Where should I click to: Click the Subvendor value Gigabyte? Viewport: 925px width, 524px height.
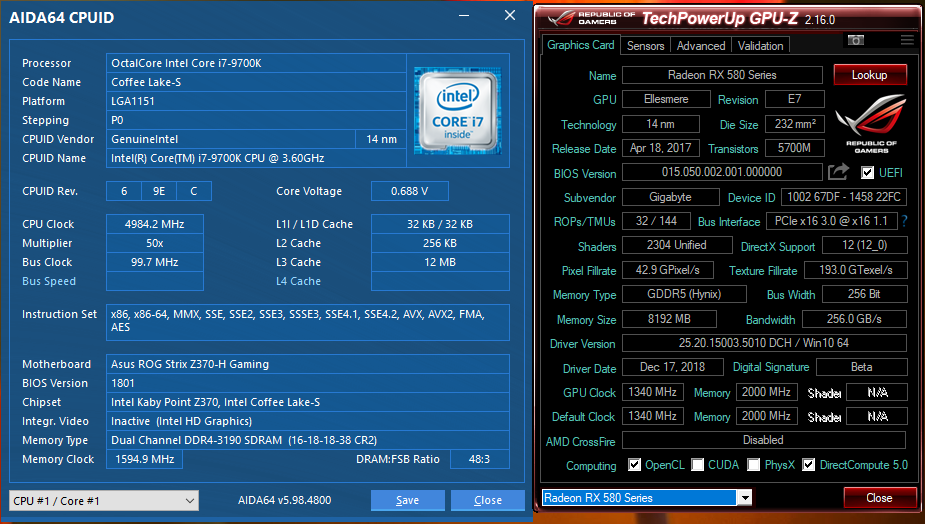[x=671, y=197]
